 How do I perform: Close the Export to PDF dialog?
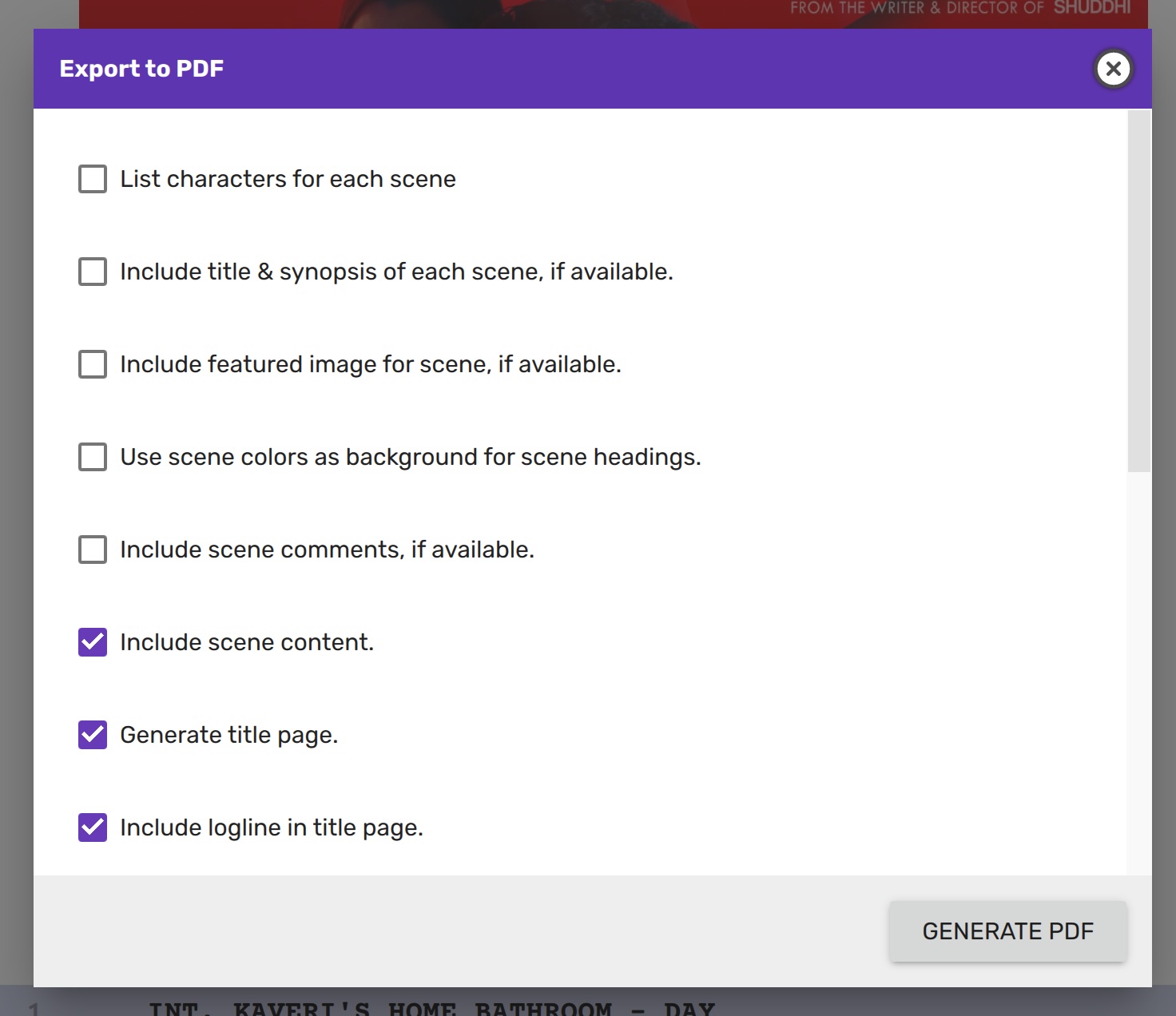pyautogui.click(x=1114, y=69)
